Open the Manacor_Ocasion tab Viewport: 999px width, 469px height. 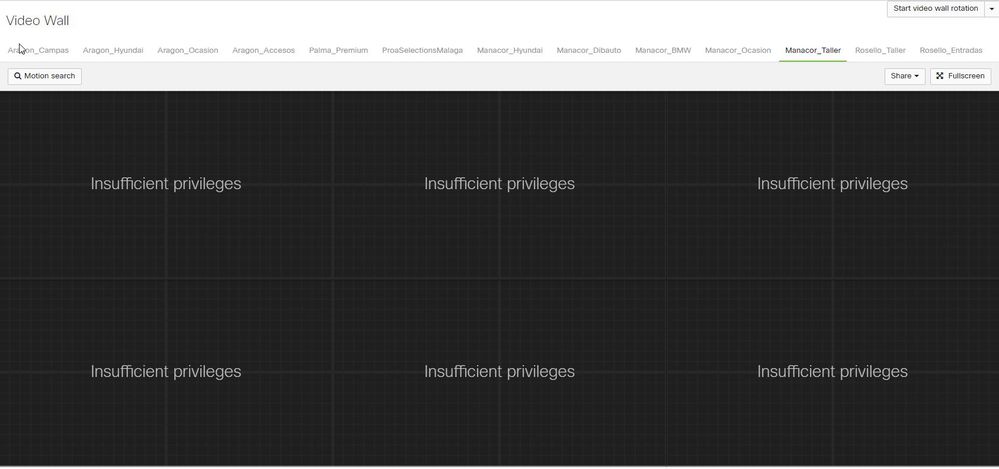738,50
